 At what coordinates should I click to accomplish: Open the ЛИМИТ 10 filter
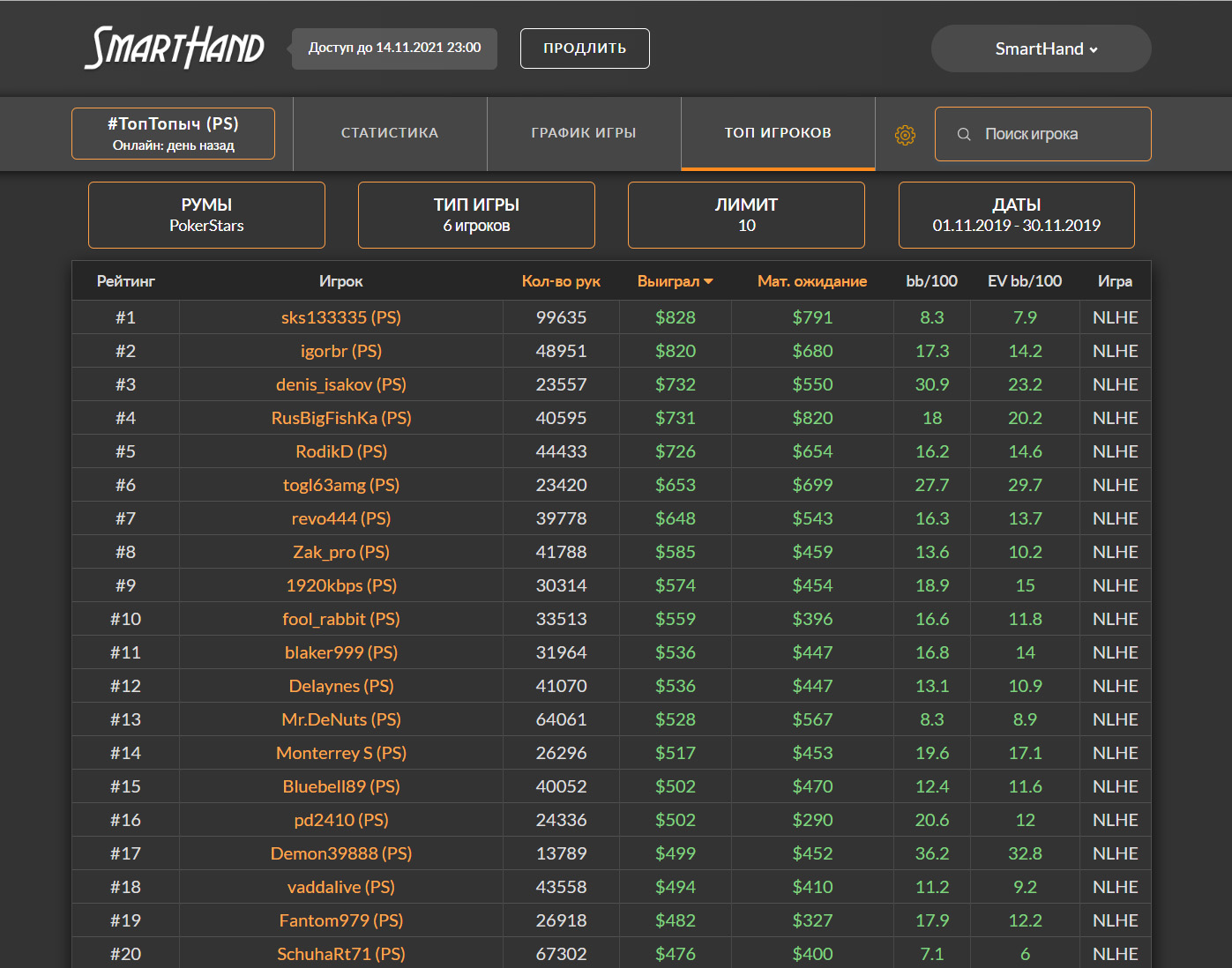click(x=746, y=215)
